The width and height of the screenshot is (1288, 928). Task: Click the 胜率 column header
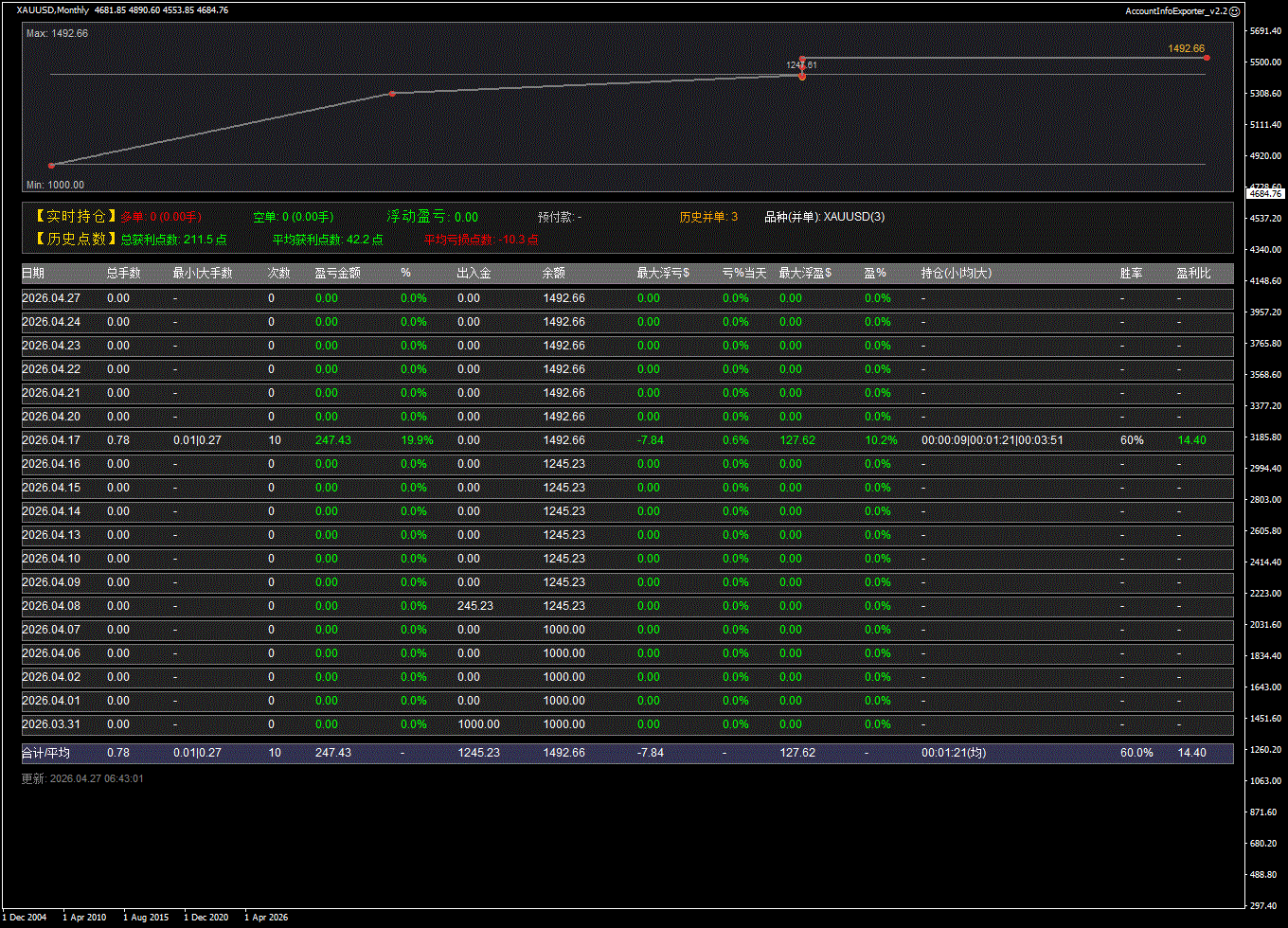tap(1131, 274)
